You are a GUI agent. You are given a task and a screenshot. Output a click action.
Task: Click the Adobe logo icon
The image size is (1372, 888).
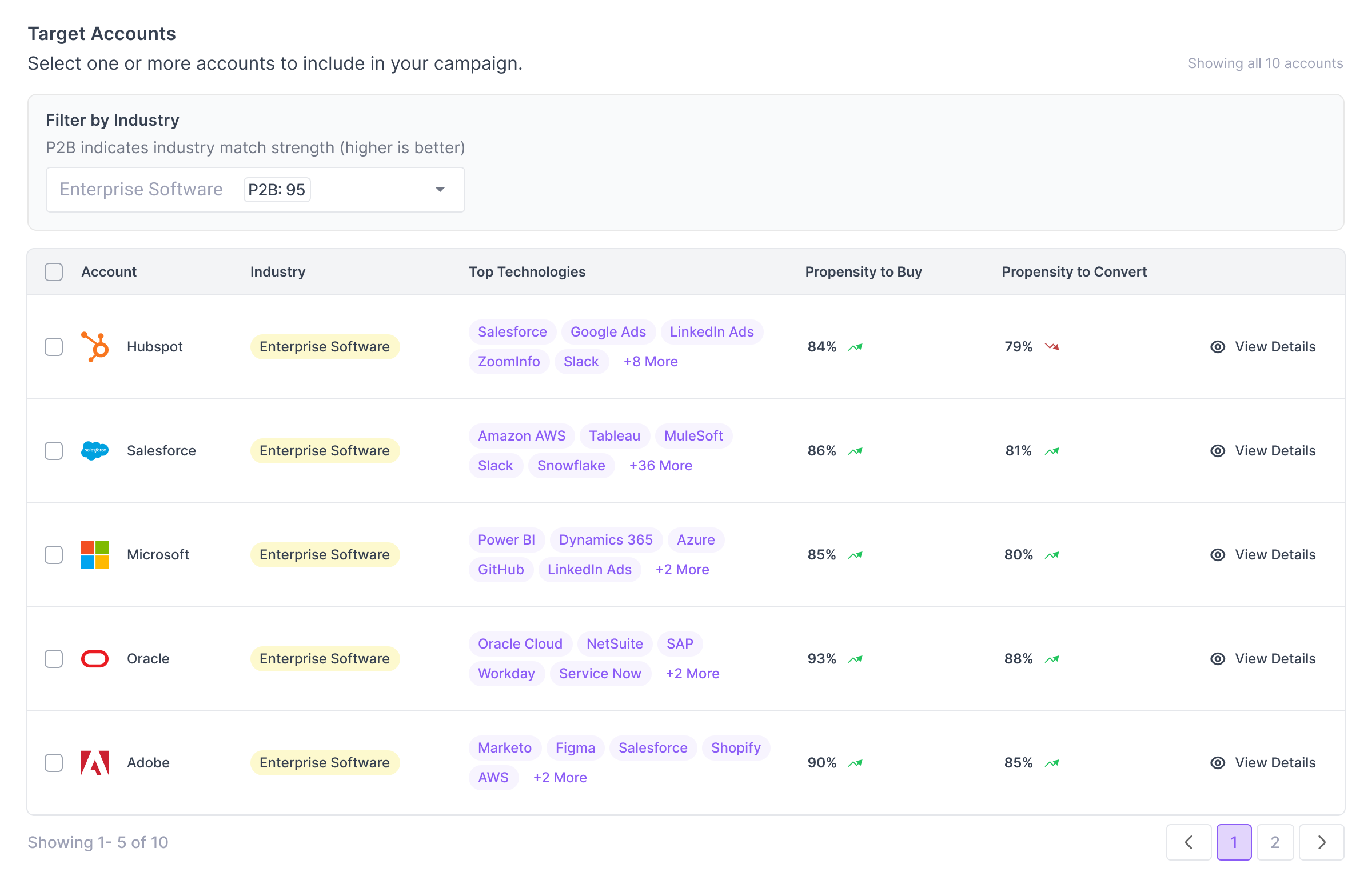(x=95, y=762)
